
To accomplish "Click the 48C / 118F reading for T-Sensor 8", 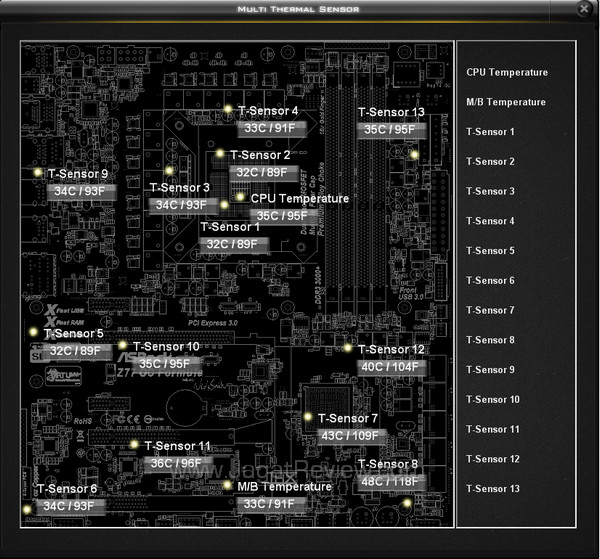I will point(391,481).
